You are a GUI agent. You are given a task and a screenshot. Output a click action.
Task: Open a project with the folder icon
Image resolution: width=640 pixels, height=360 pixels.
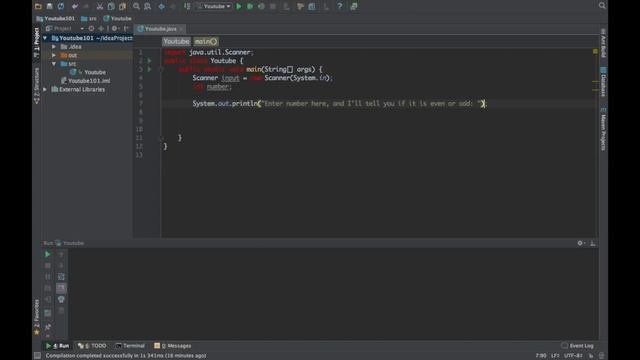(x=38, y=6)
